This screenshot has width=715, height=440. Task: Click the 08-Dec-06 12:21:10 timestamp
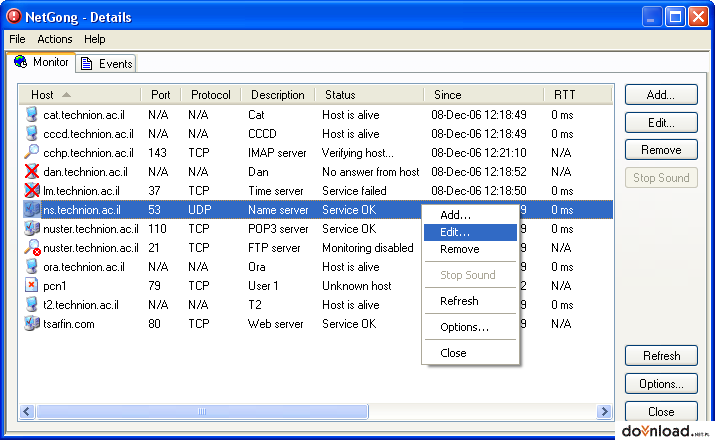(x=479, y=153)
